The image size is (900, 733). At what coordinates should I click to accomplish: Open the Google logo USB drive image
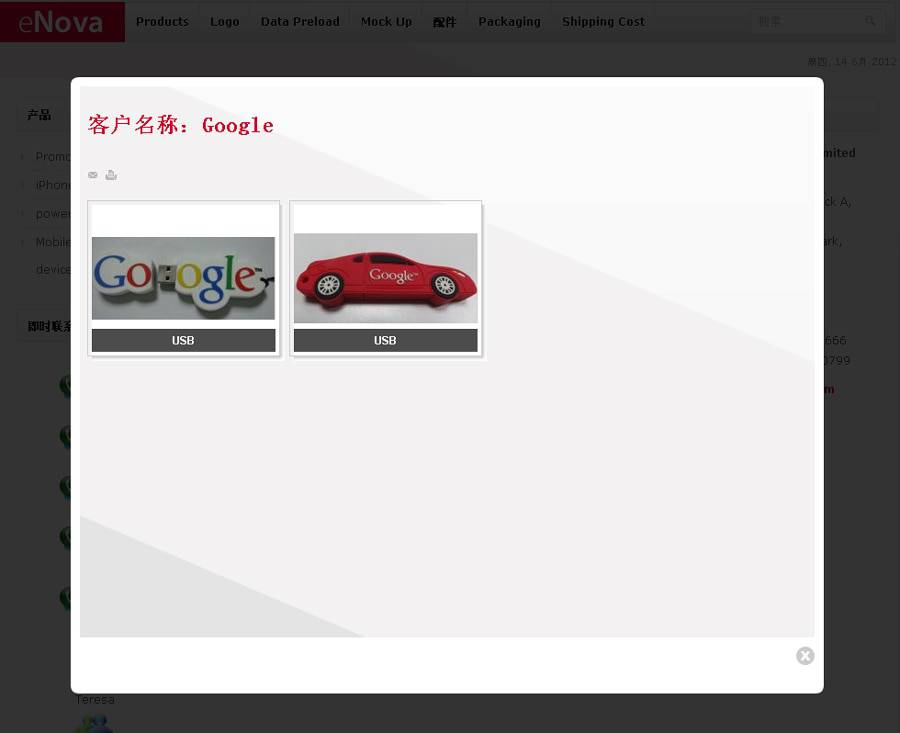click(183, 278)
